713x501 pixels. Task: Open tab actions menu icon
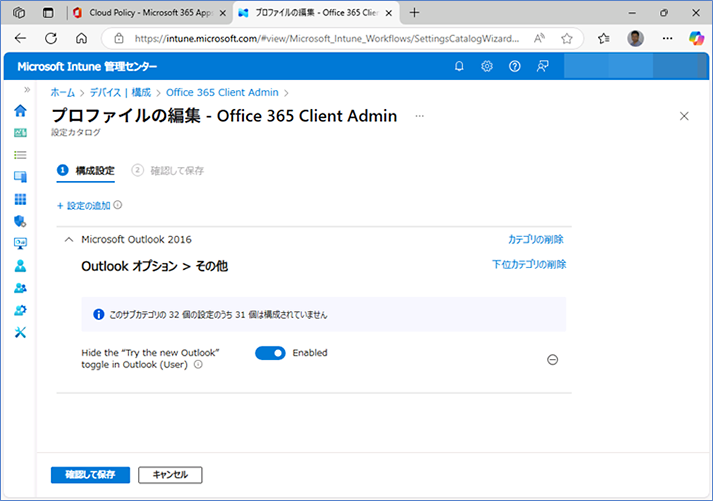[48, 13]
